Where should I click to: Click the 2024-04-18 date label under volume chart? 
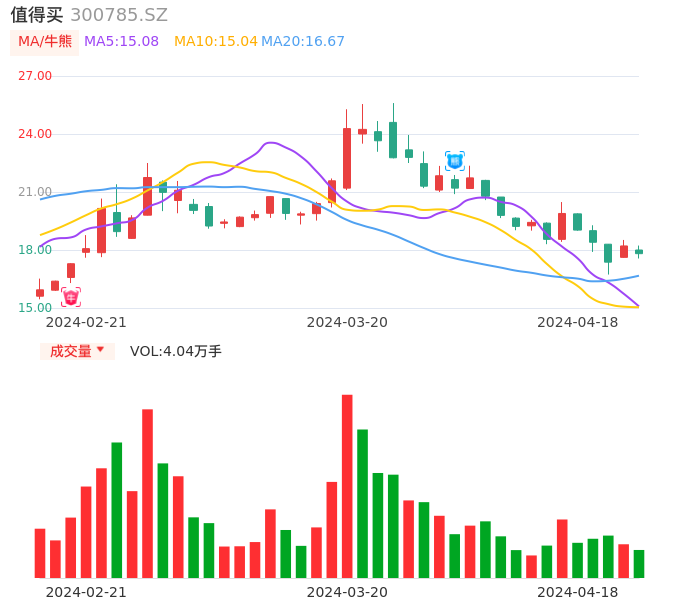tap(577, 592)
